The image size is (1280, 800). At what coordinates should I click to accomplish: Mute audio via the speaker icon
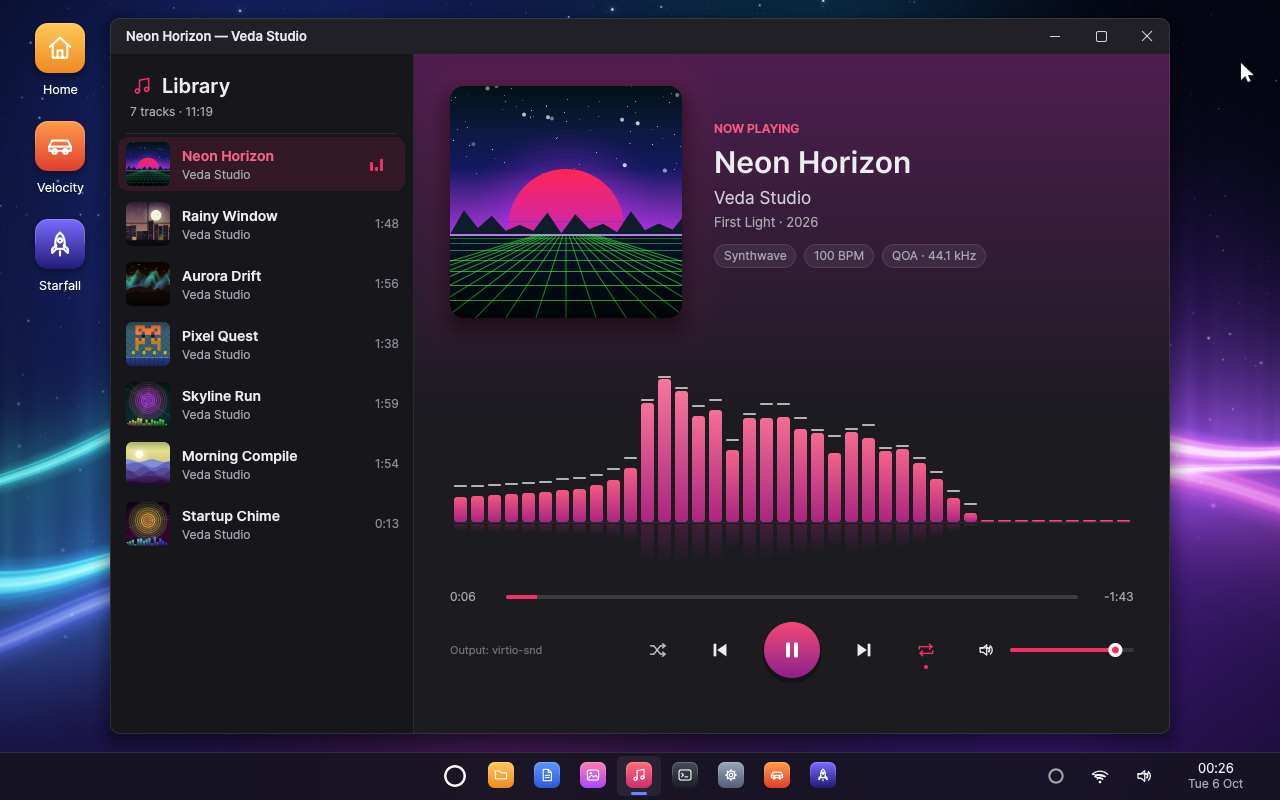[986, 650]
